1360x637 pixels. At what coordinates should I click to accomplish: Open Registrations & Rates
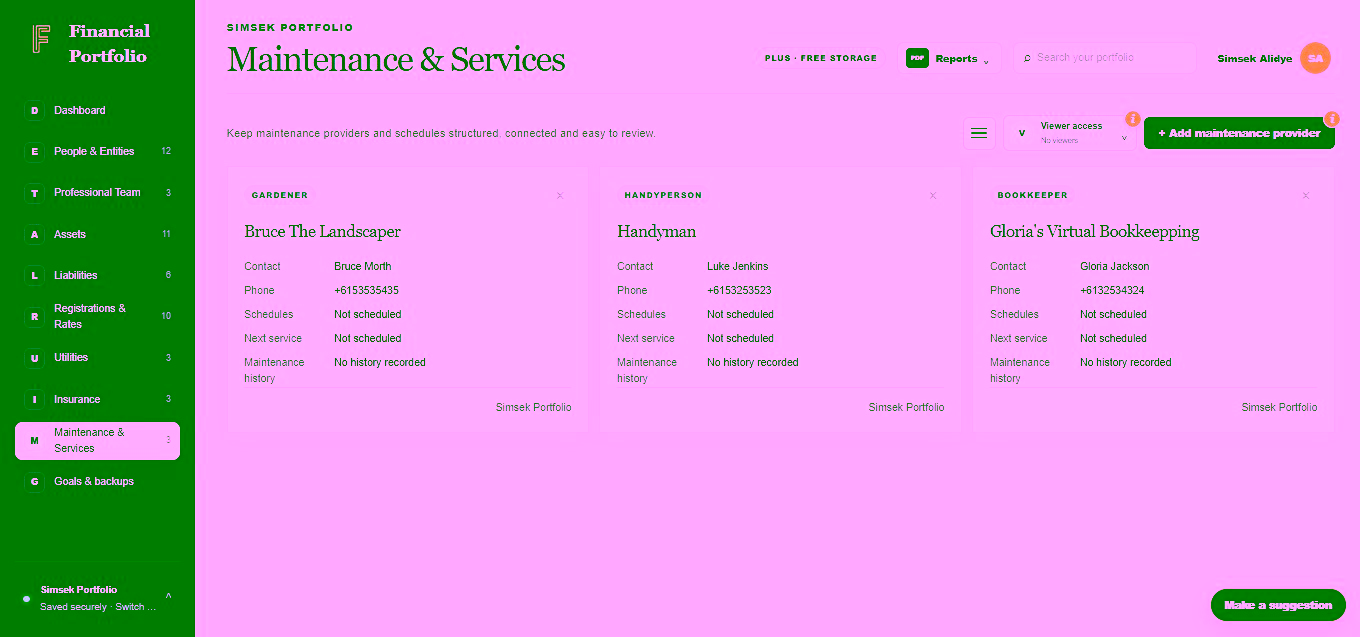pyautogui.click(x=97, y=317)
